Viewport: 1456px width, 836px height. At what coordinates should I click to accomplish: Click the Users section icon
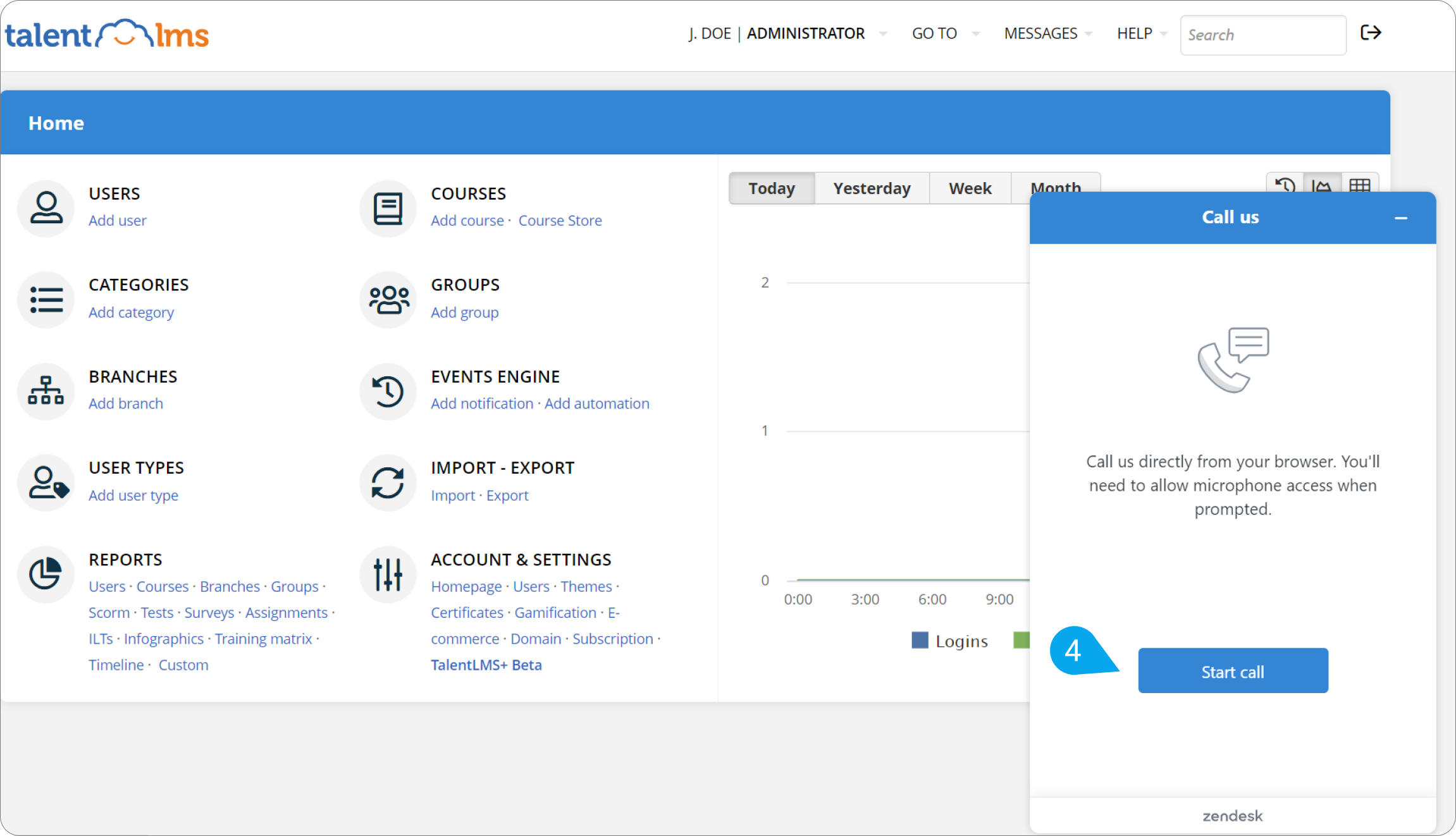46,208
